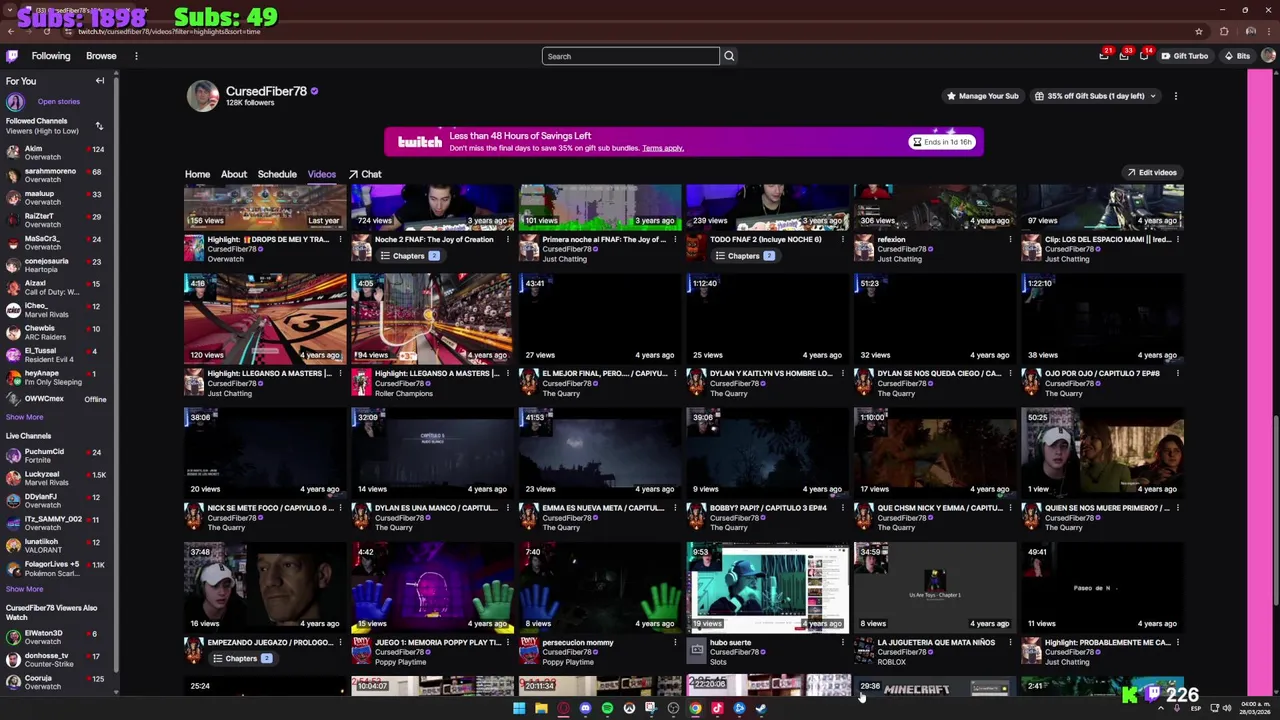Click Poppy Playtime link under persecucion mommy
Screen dimensions: 1280x720
pos(567,662)
